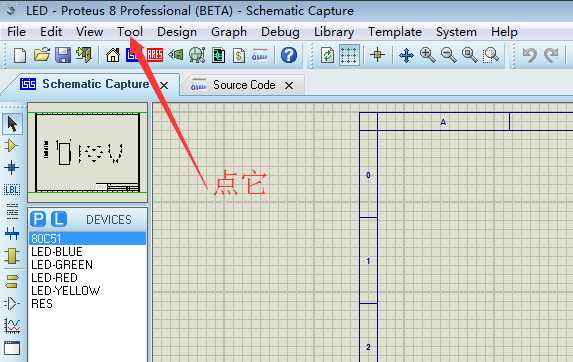Click L library manager button
This screenshot has width=573, height=362.
click(x=59, y=219)
